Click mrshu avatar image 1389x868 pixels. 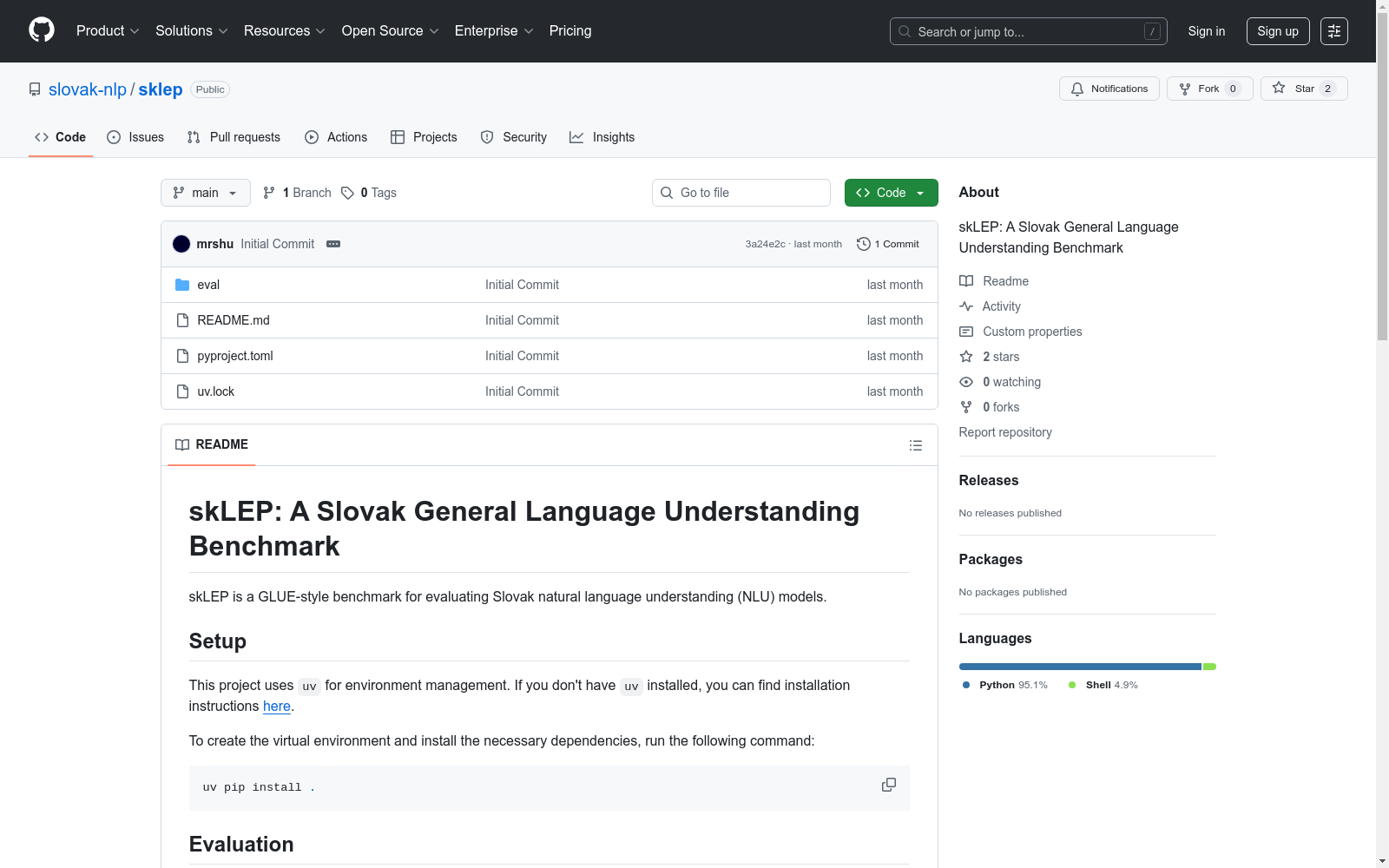point(181,244)
